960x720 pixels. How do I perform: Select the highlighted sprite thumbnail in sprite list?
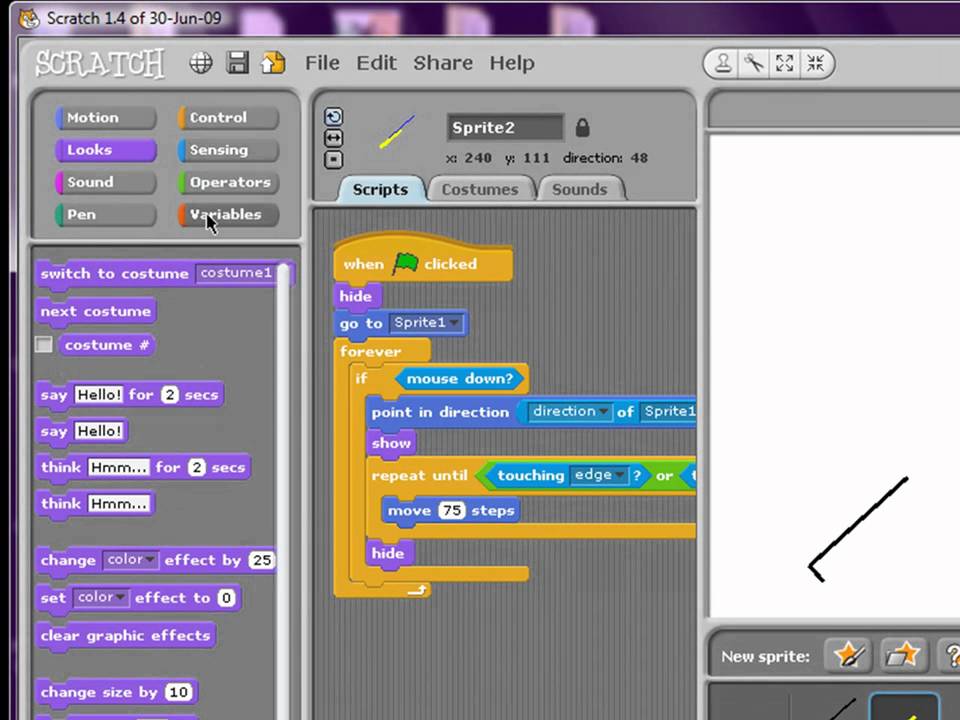905,707
